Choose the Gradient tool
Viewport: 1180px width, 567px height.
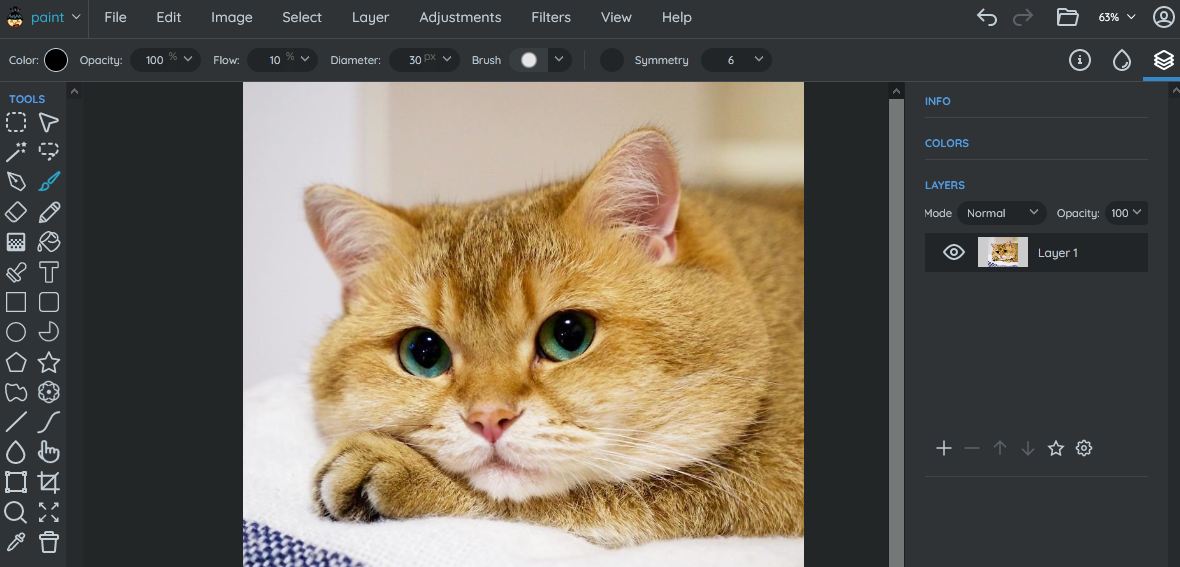16,242
